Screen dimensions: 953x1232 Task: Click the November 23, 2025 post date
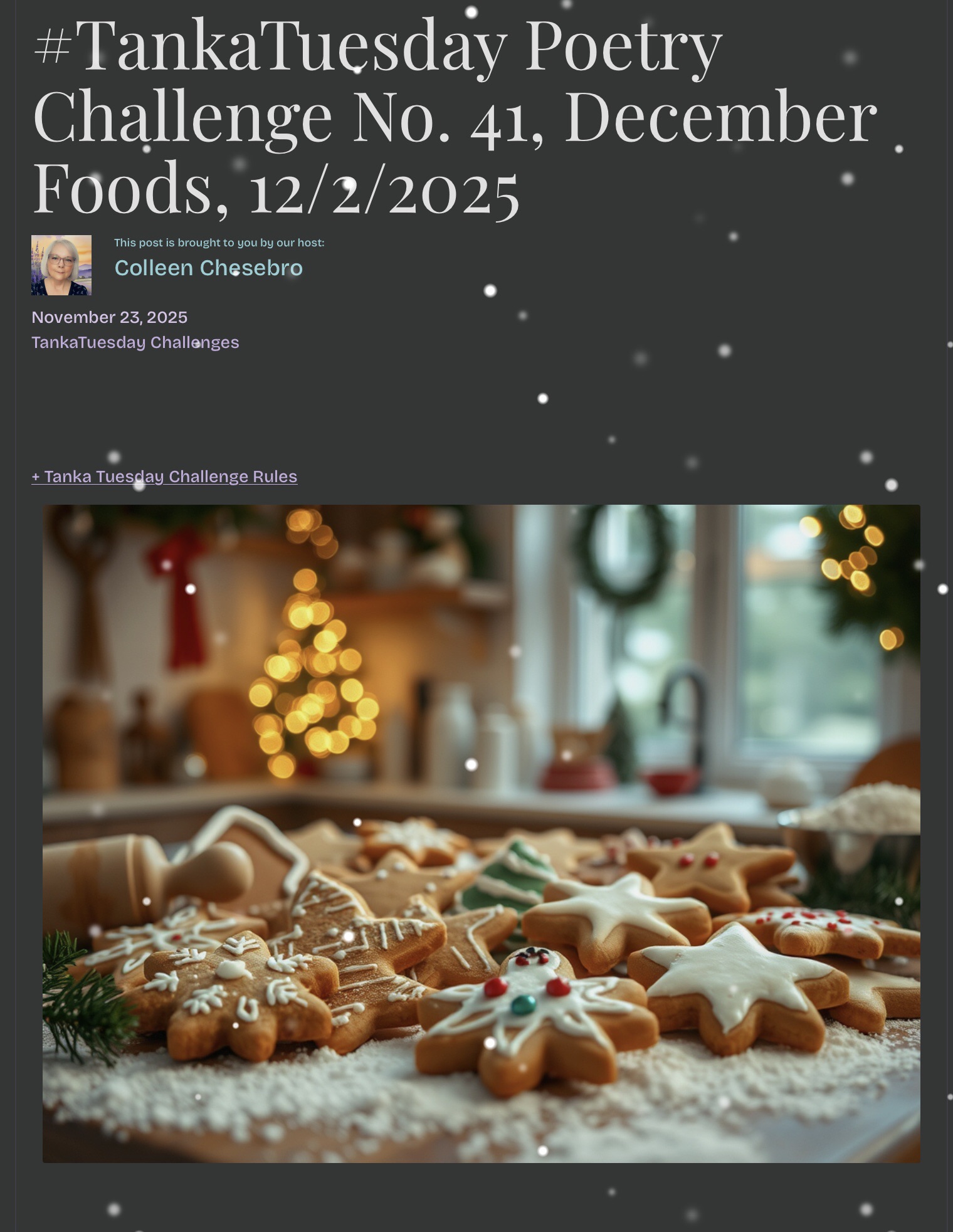[110, 317]
